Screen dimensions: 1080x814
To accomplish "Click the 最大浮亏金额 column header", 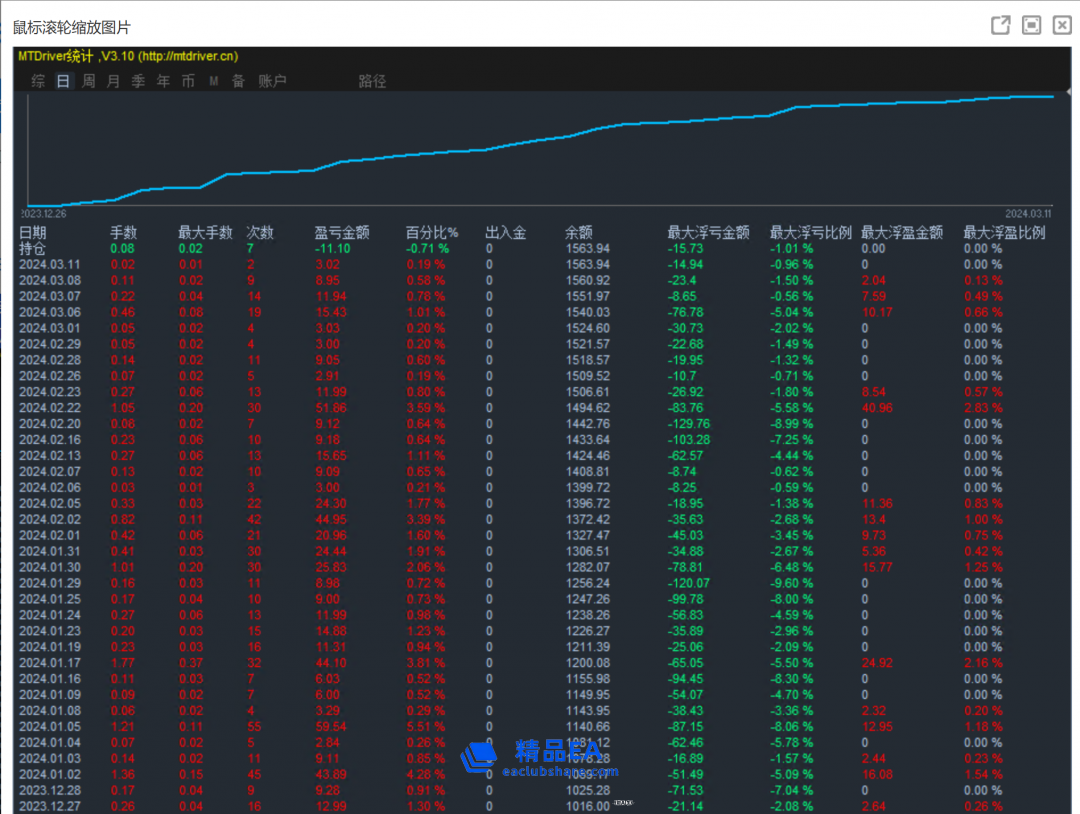I will click(x=708, y=232).
